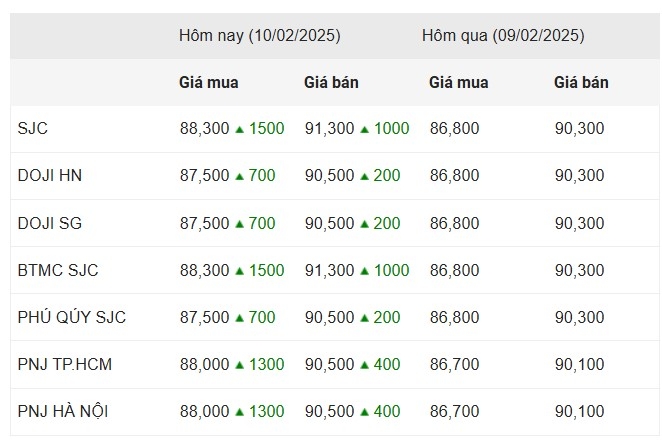Click PNJ HÀ NỘI's green Giá bán arrow
The height and width of the screenshot is (440, 662).
[x=364, y=411]
